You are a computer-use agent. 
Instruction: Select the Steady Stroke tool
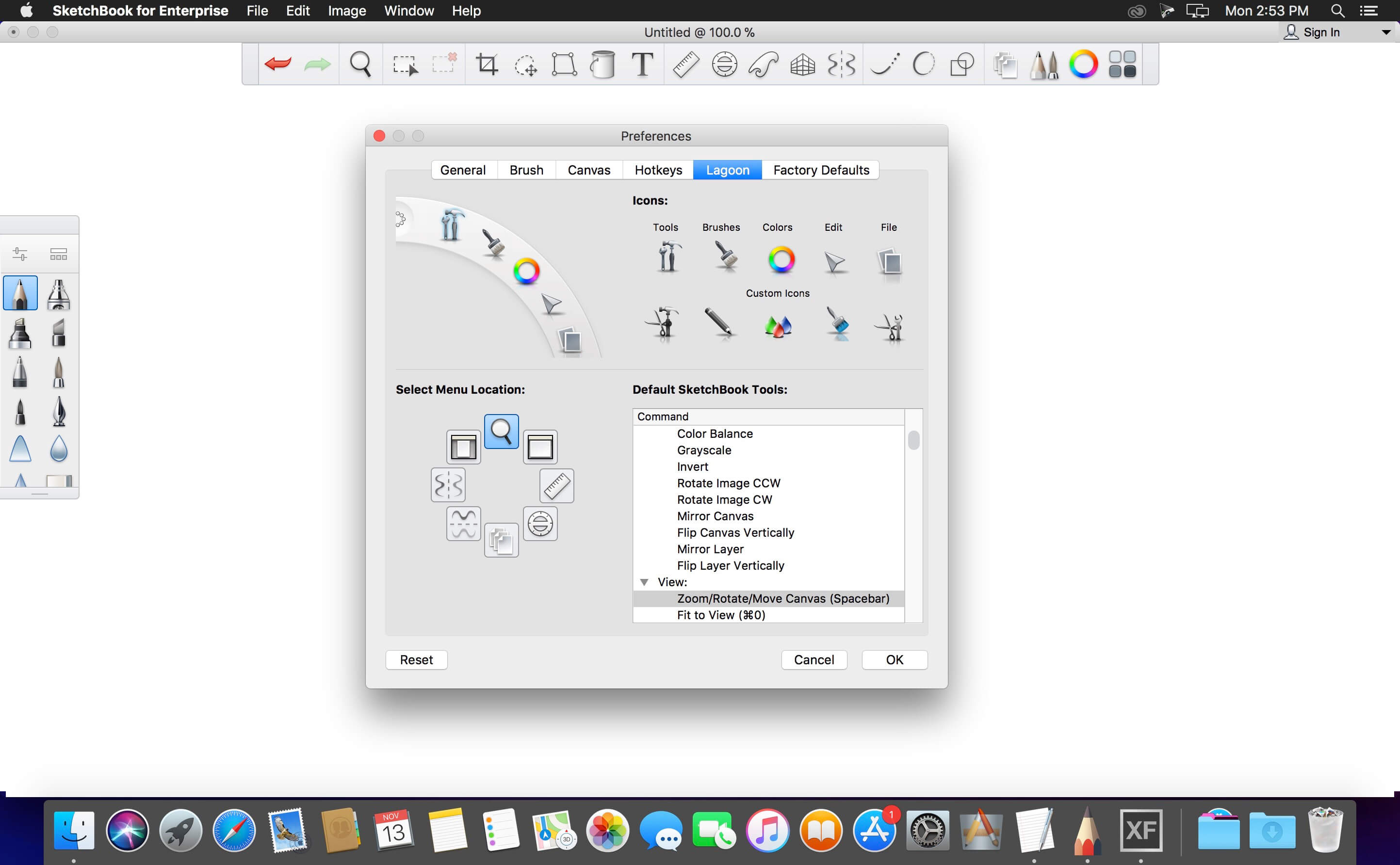click(x=885, y=64)
